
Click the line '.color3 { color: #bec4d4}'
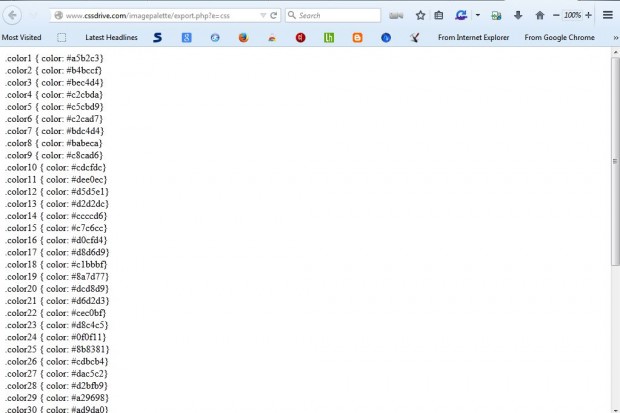point(54,83)
